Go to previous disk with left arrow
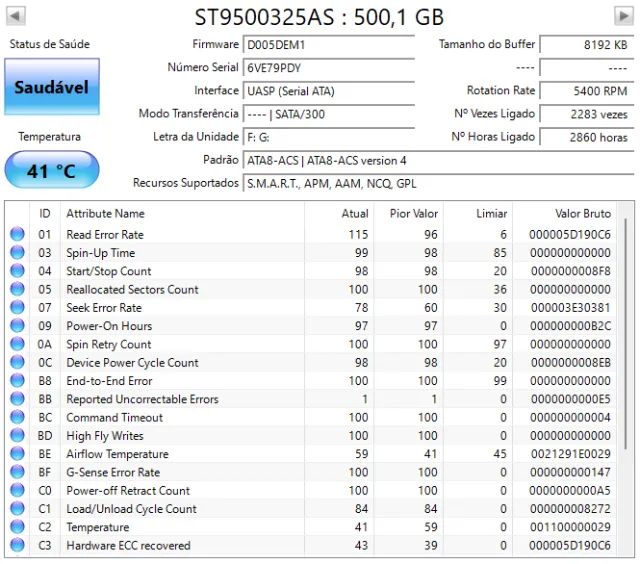This screenshot has width=640, height=564. [x=16, y=16]
